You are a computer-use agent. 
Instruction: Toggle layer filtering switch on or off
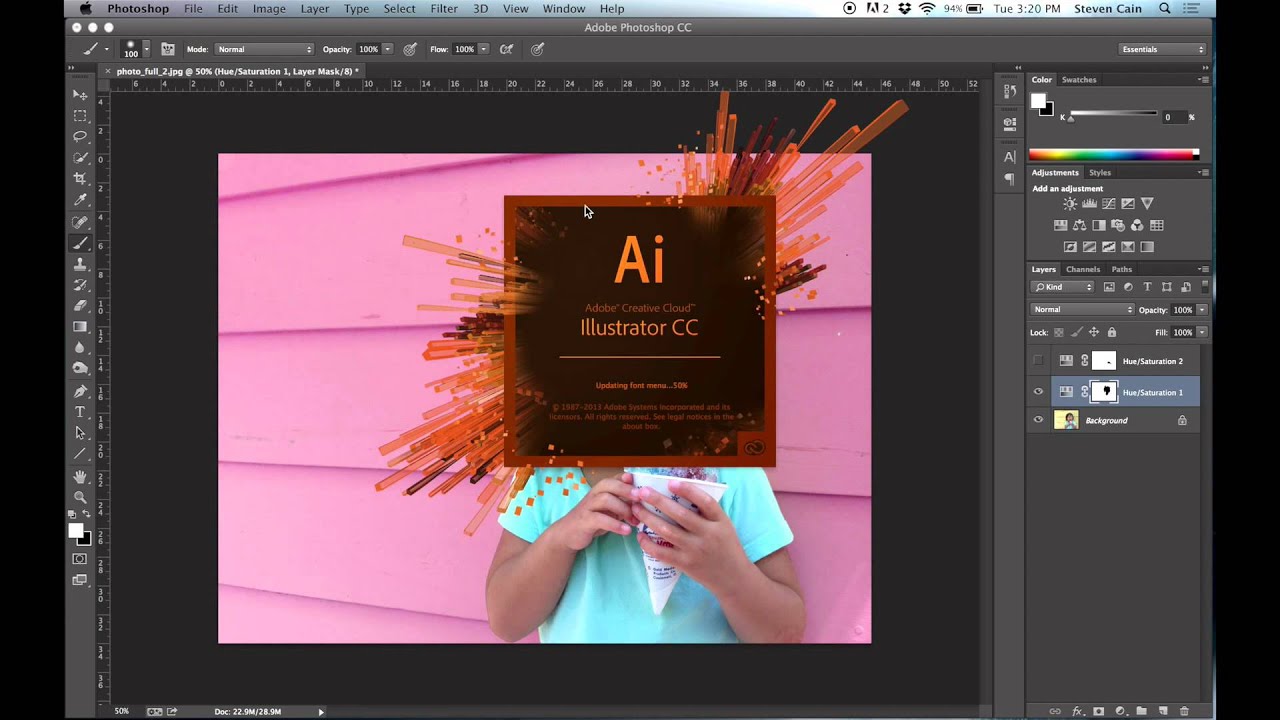[1205, 287]
